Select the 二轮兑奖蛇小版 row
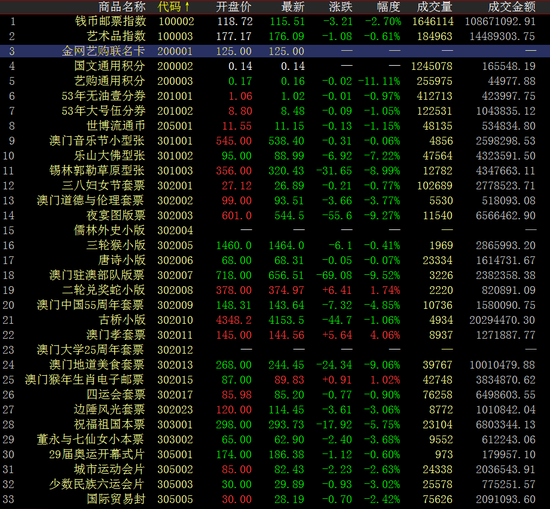550x509 pixels. click(275, 290)
